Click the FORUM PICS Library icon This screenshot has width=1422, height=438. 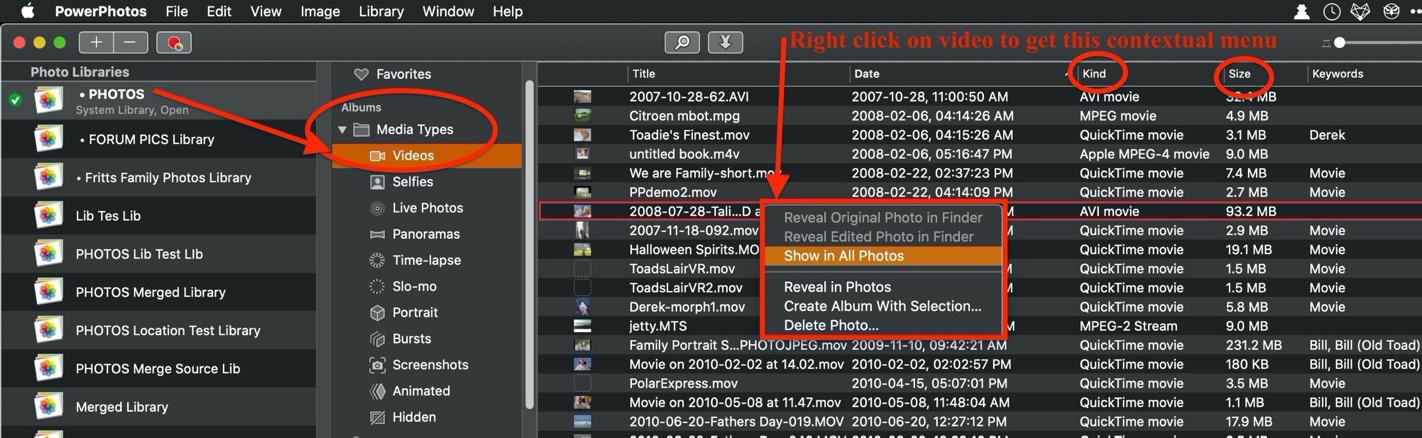(48, 139)
